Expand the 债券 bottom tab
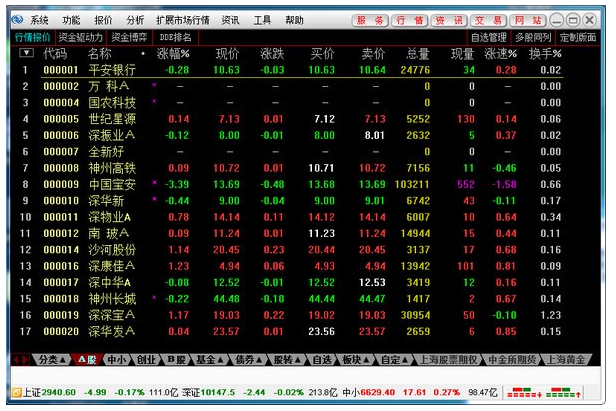Viewport: 616px width, 411px height. point(248,360)
